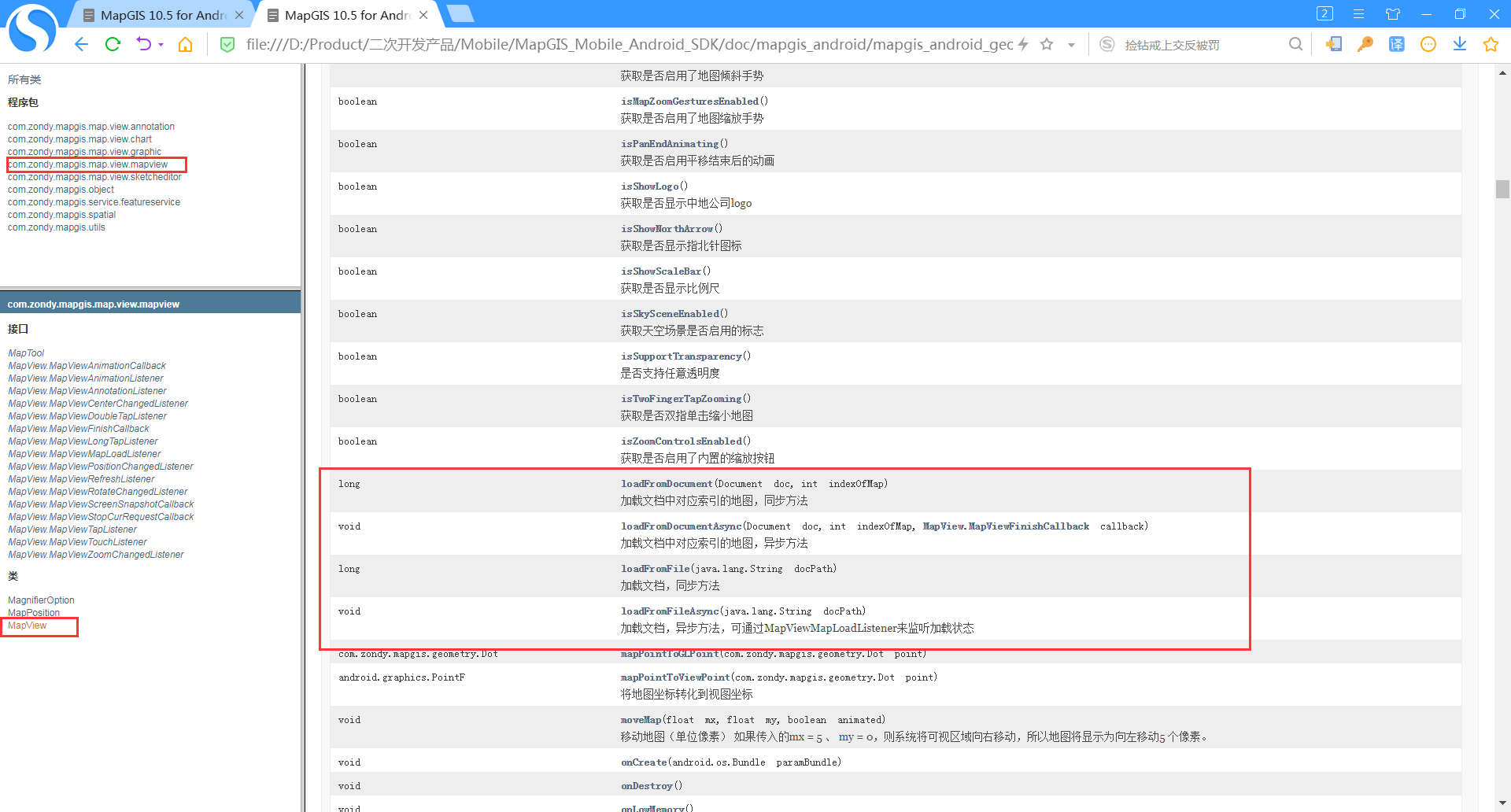Viewport: 1511px width, 812px height.
Task: Open the MagnifierOption class link
Action: [41, 600]
